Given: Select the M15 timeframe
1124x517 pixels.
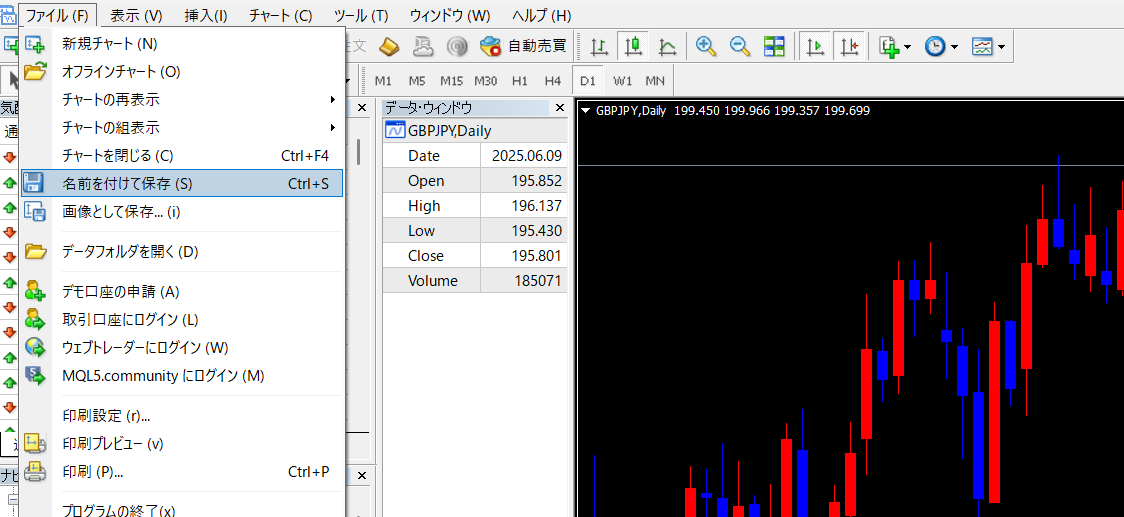Looking at the screenshot, I should 452,81.
